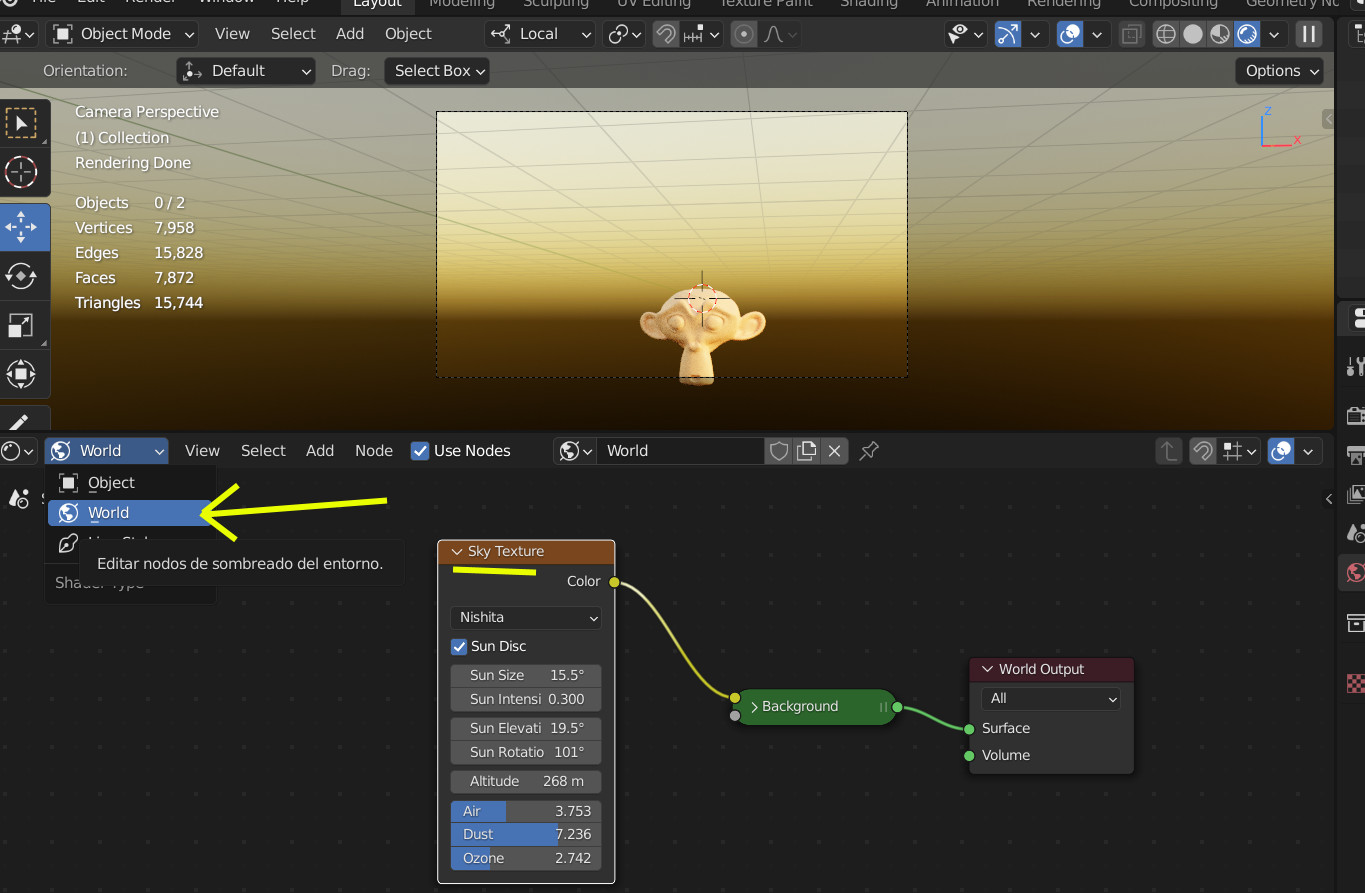This screenshot has height=893, width=1365.
Task: Open the viewport overlays options dropdown arrow
Action: click(1097, 34)
